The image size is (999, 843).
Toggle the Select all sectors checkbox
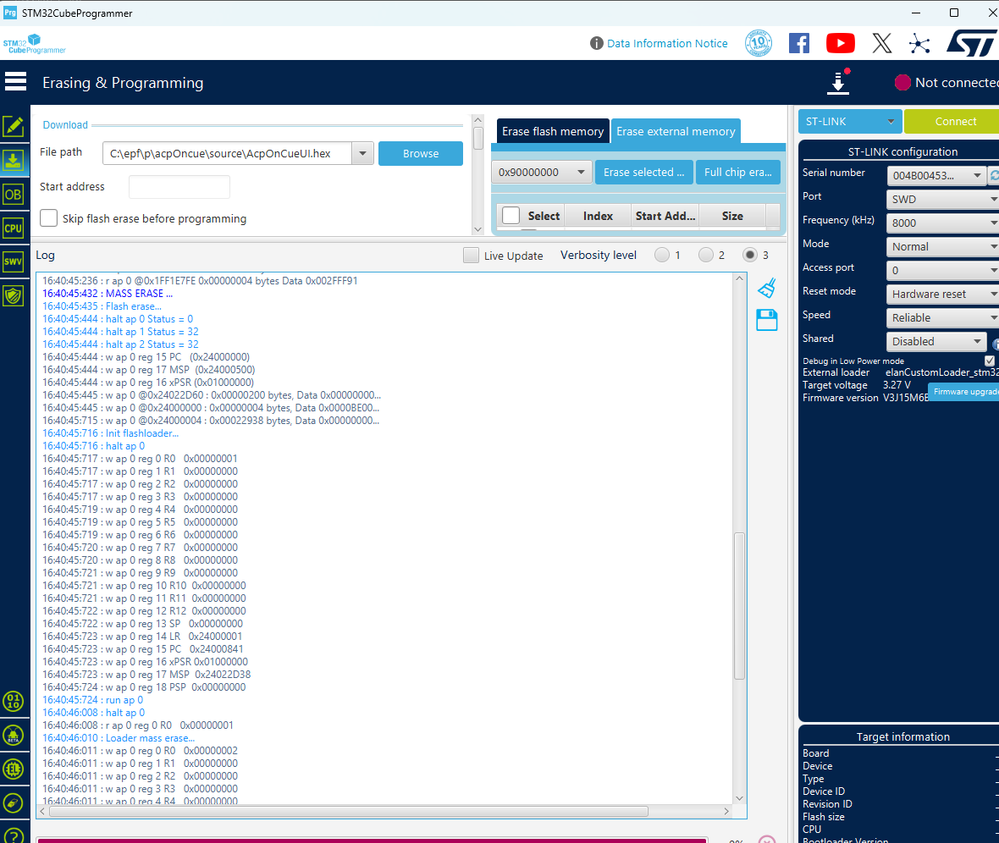click(511, 215)
